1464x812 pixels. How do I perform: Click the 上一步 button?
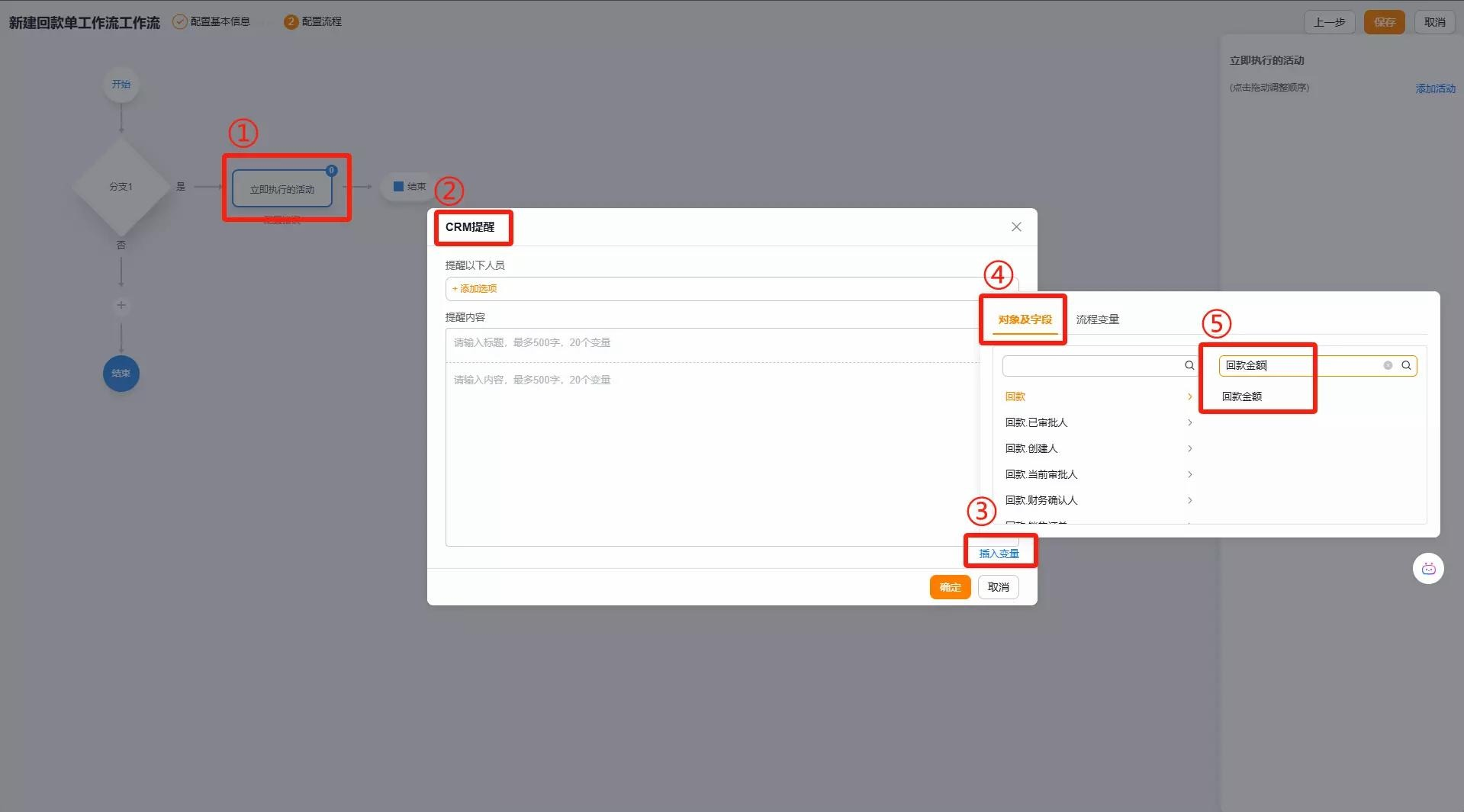pyautogui.click(x=1329, y=22)
